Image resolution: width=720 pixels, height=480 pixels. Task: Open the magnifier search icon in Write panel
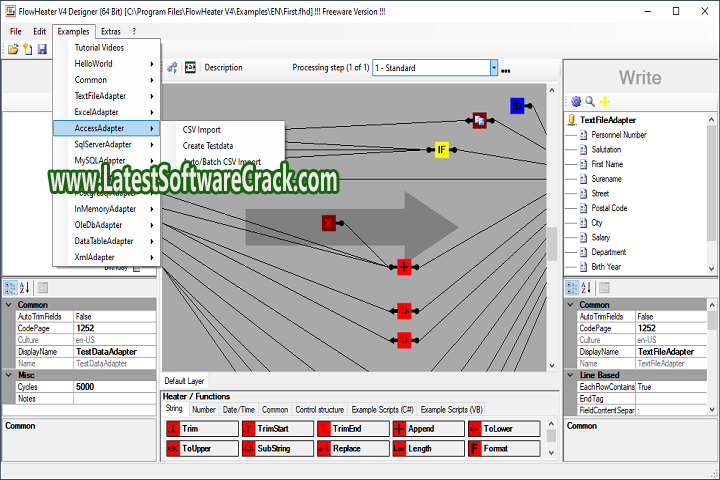tap(590, 101)
